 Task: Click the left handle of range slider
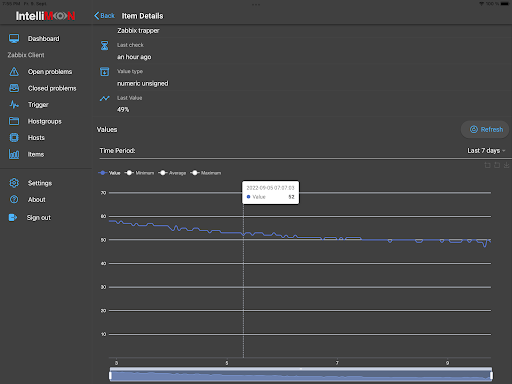point(110,376)
